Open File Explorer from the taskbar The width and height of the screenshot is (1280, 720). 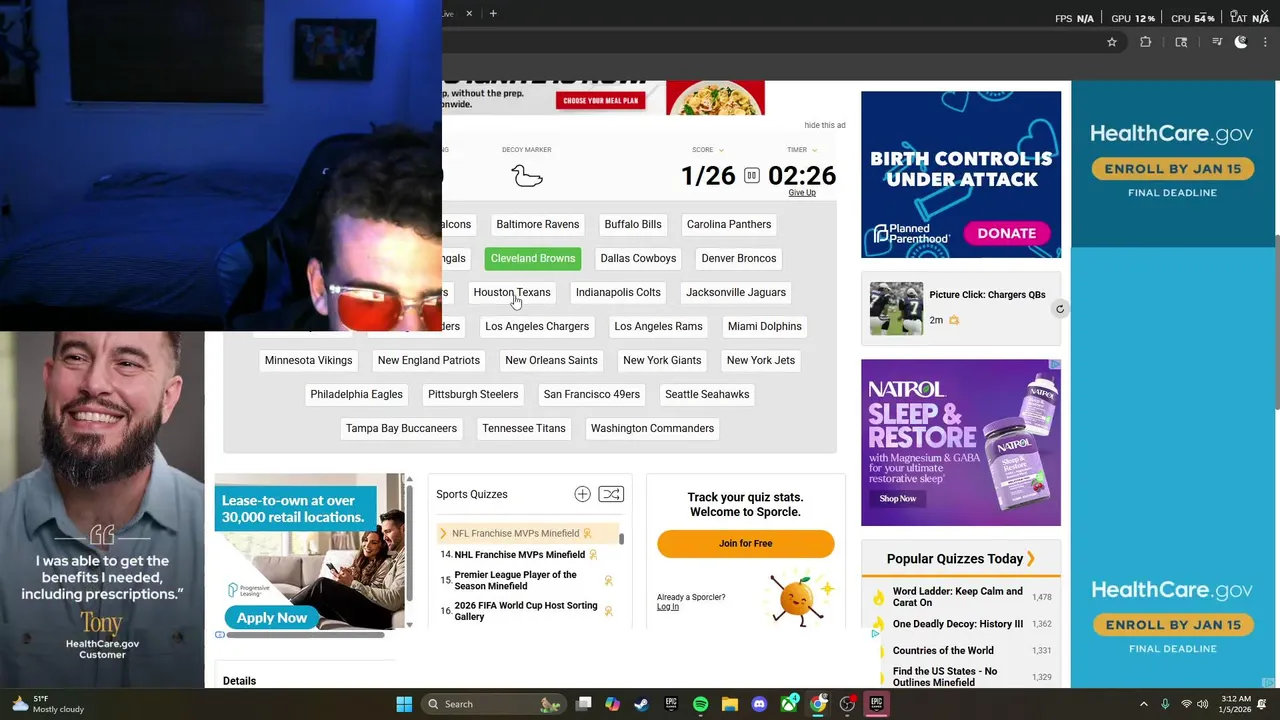[729, 704]
